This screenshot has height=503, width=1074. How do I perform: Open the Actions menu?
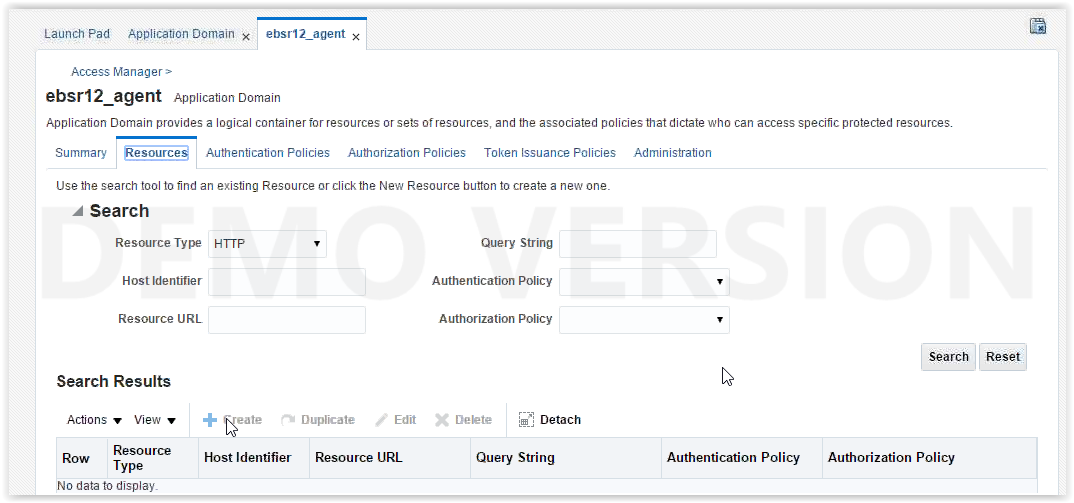tap(95, 420)
